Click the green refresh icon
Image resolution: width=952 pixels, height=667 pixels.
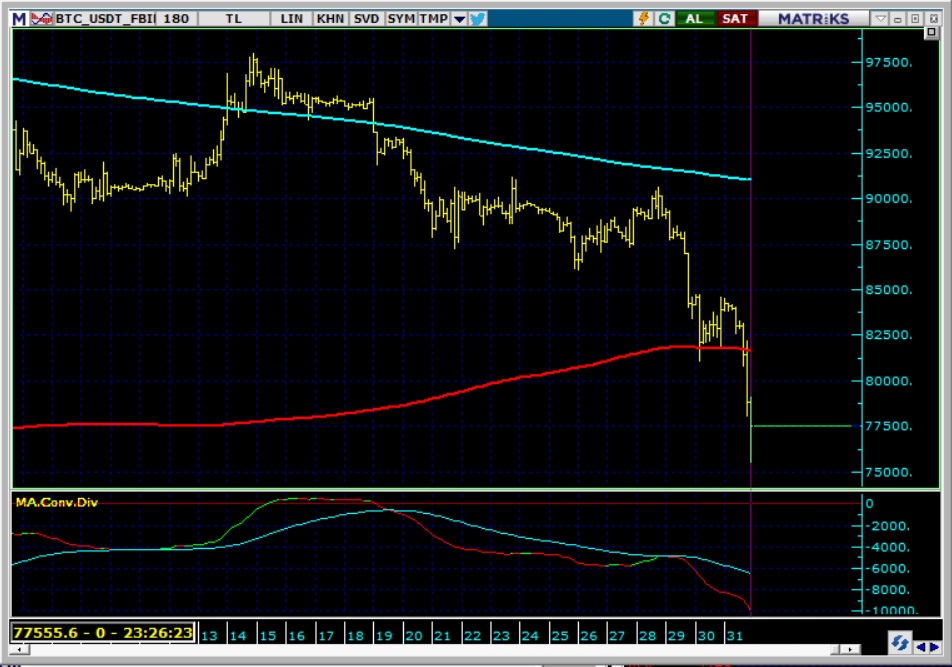coord(664,19)
